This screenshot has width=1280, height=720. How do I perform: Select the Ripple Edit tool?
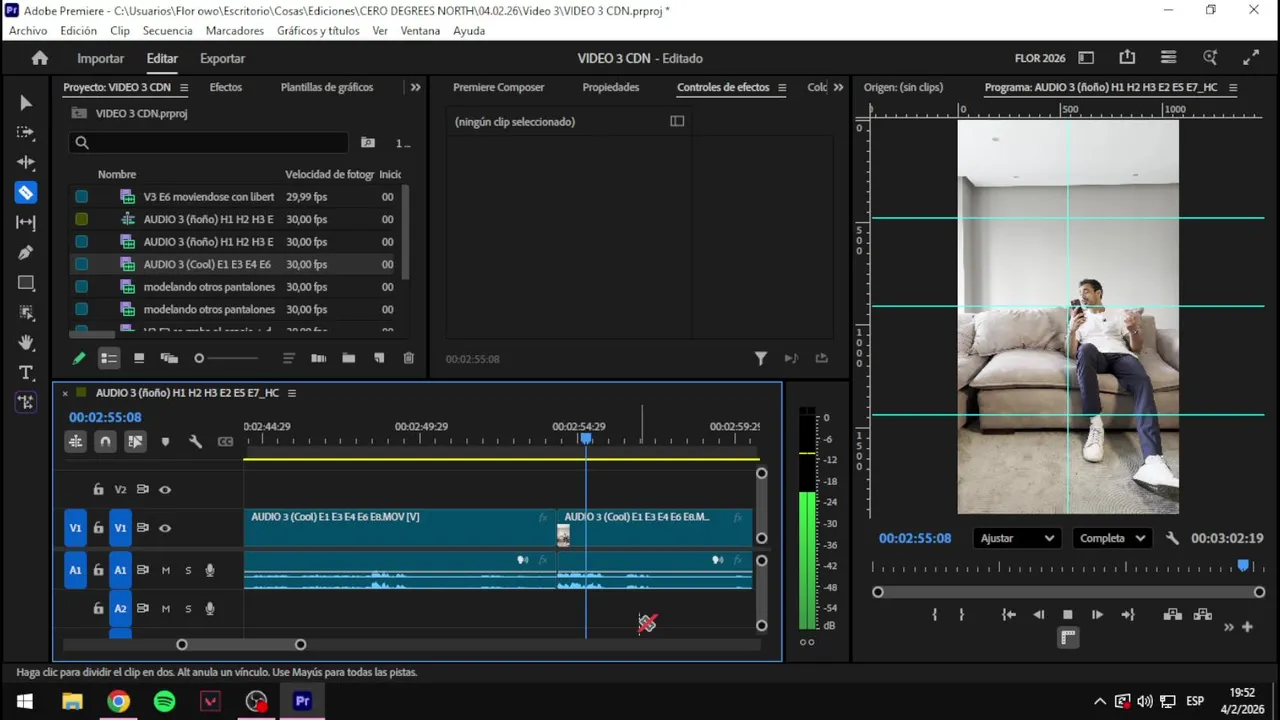pyautogui.click(x=26, y=162)
